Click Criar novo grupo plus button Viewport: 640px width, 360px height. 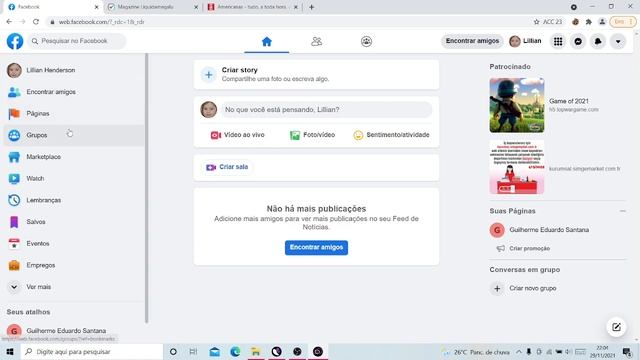coord(497,289)
